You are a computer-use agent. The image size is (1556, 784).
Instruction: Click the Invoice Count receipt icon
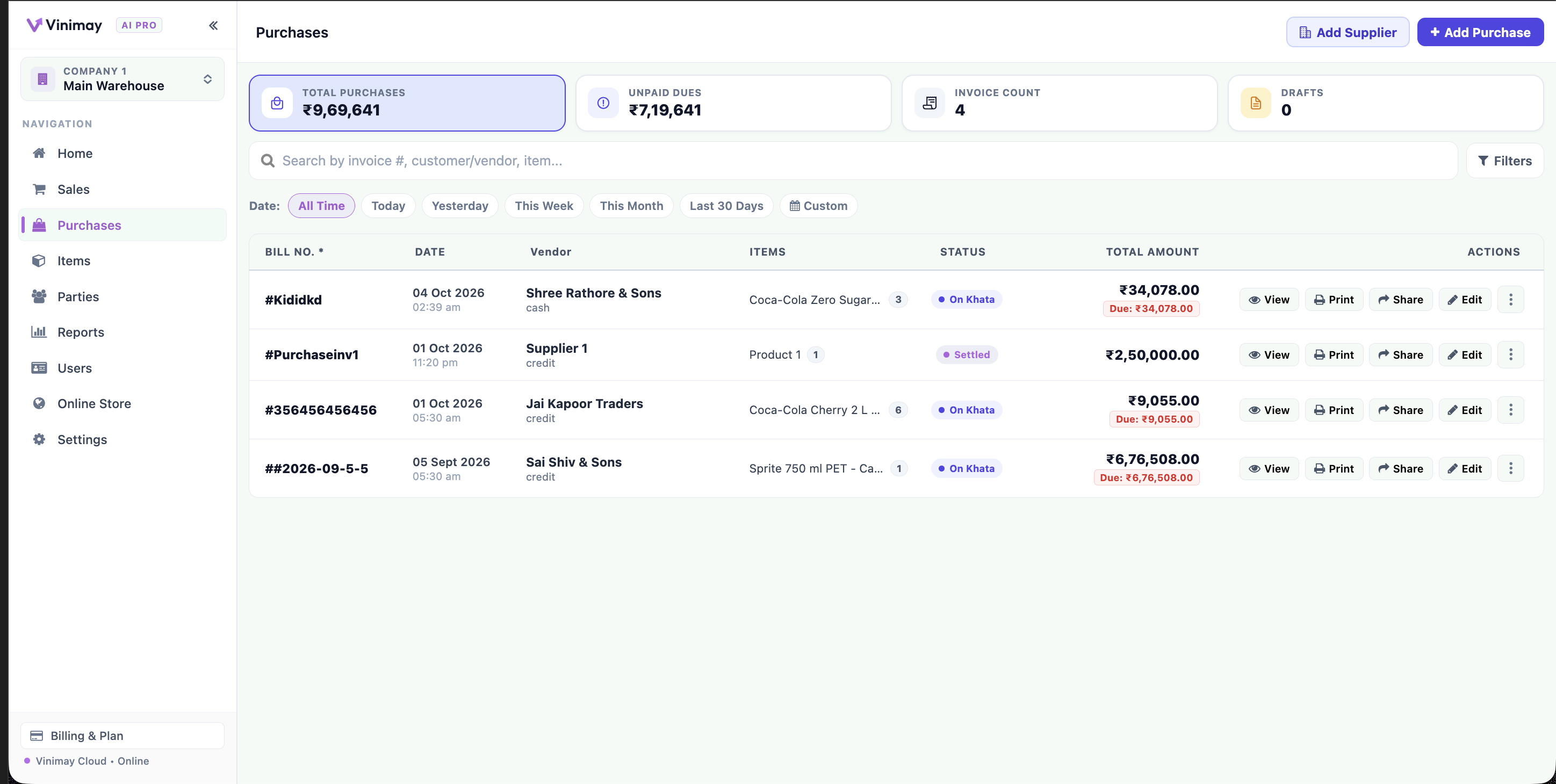pyautogui.click(x=930, y=103)
